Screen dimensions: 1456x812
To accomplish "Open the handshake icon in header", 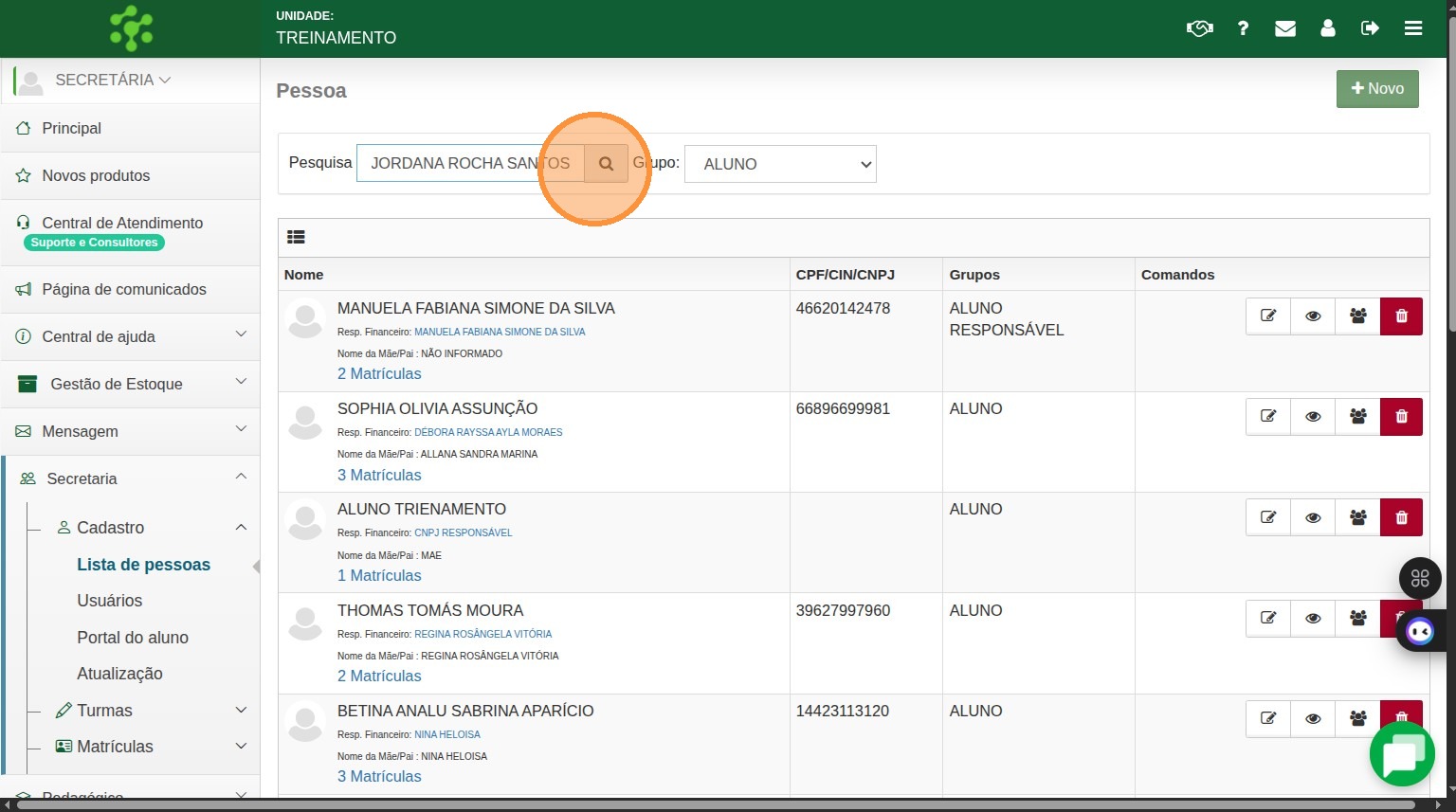I will (x=1199, y=28).
